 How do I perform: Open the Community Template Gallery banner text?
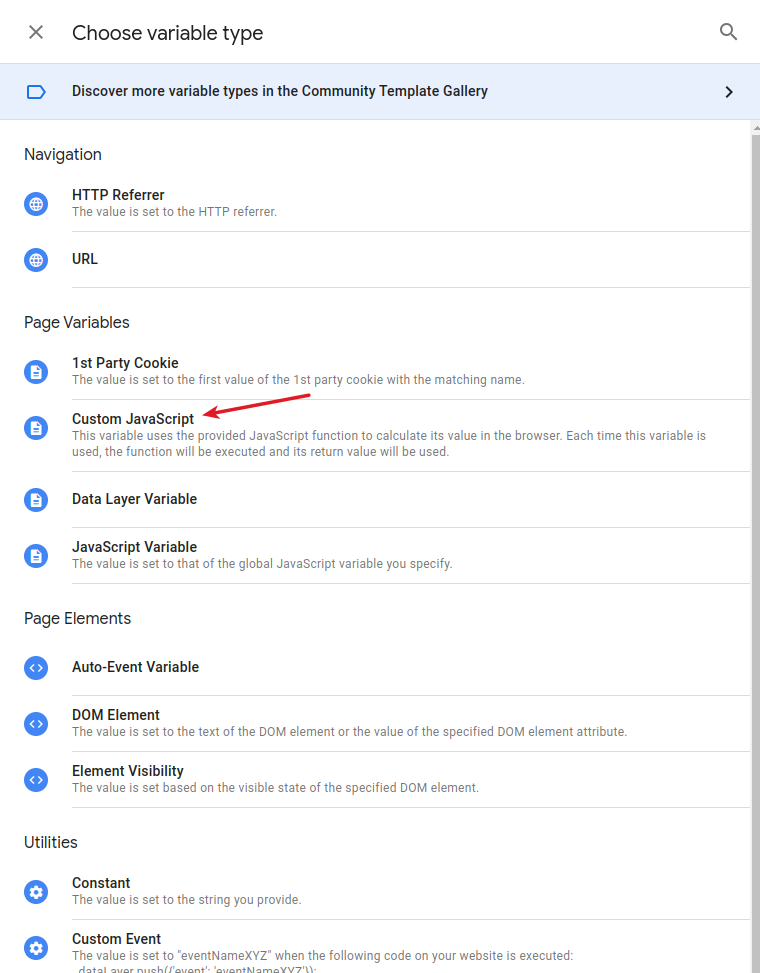(x=280, y=91)
